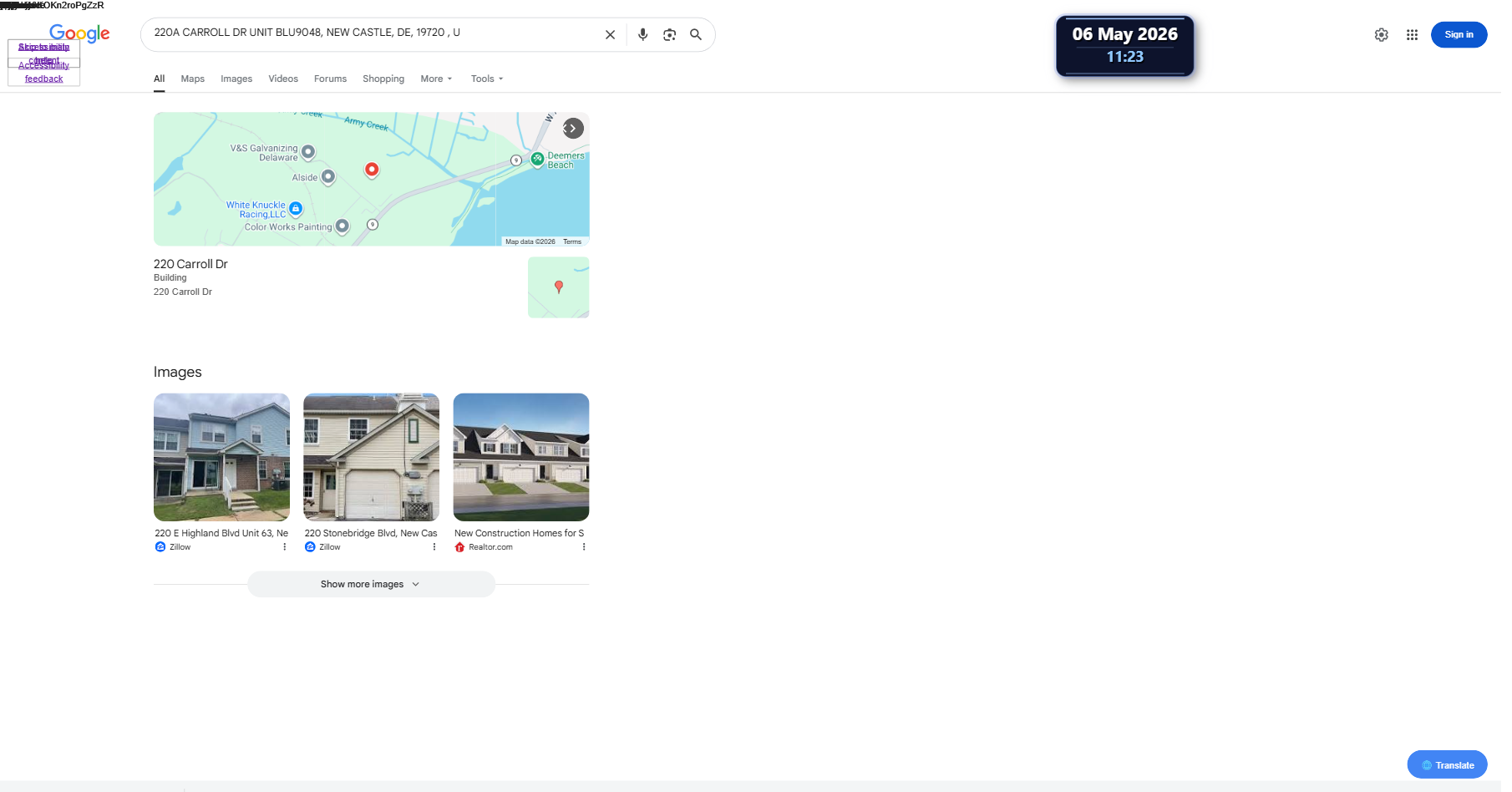Click the Realtor.com source icon

pyautogui.click(x=459, y=547)
